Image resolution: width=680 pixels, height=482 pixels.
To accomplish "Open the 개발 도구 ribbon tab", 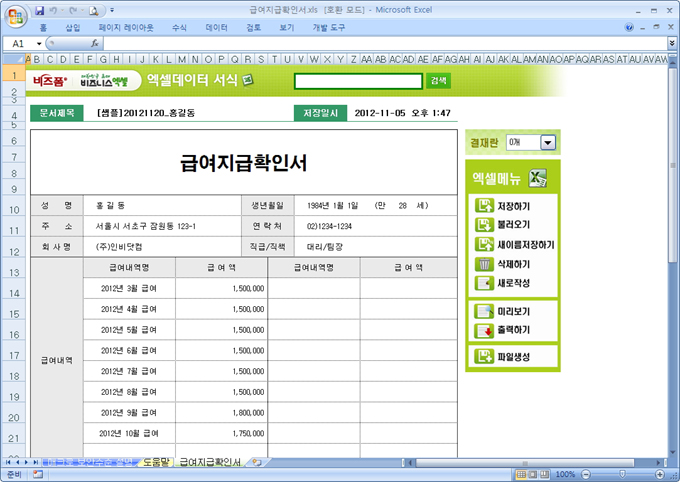I will pos(329,28).
